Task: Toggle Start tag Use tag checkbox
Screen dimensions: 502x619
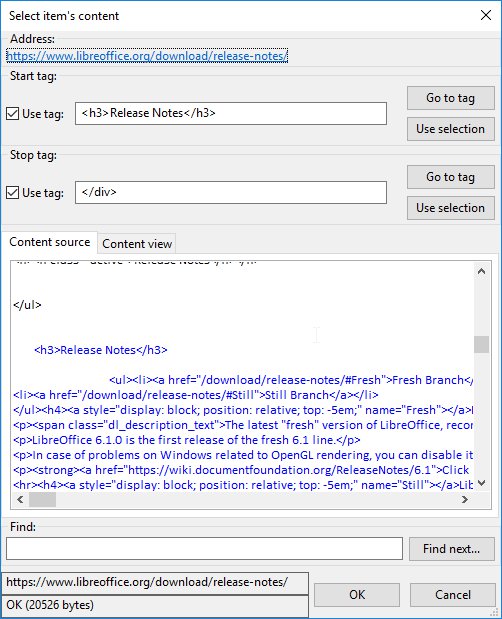Action: pos(13,114)
